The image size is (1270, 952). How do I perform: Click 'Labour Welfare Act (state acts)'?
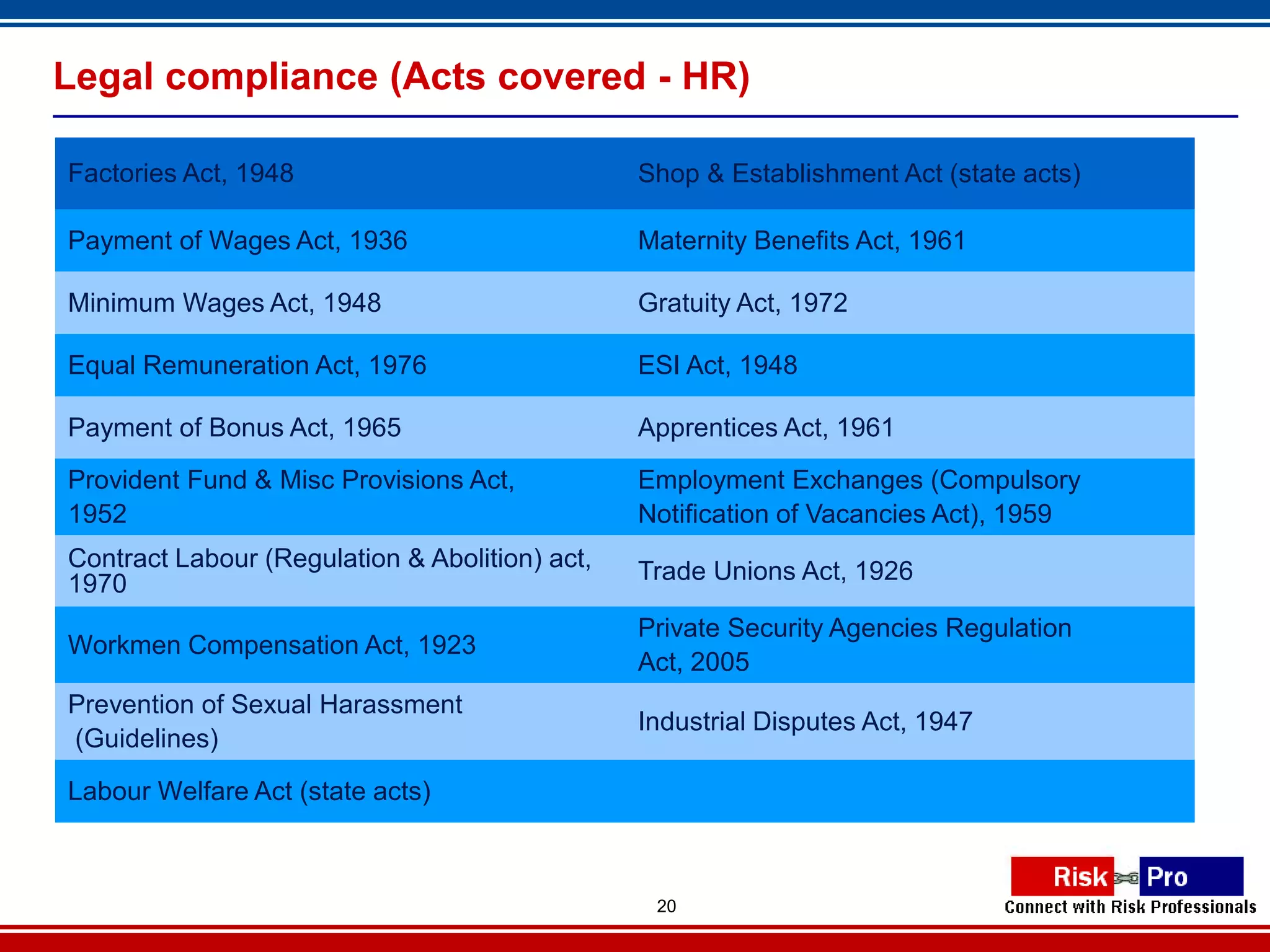coord(249,791)
